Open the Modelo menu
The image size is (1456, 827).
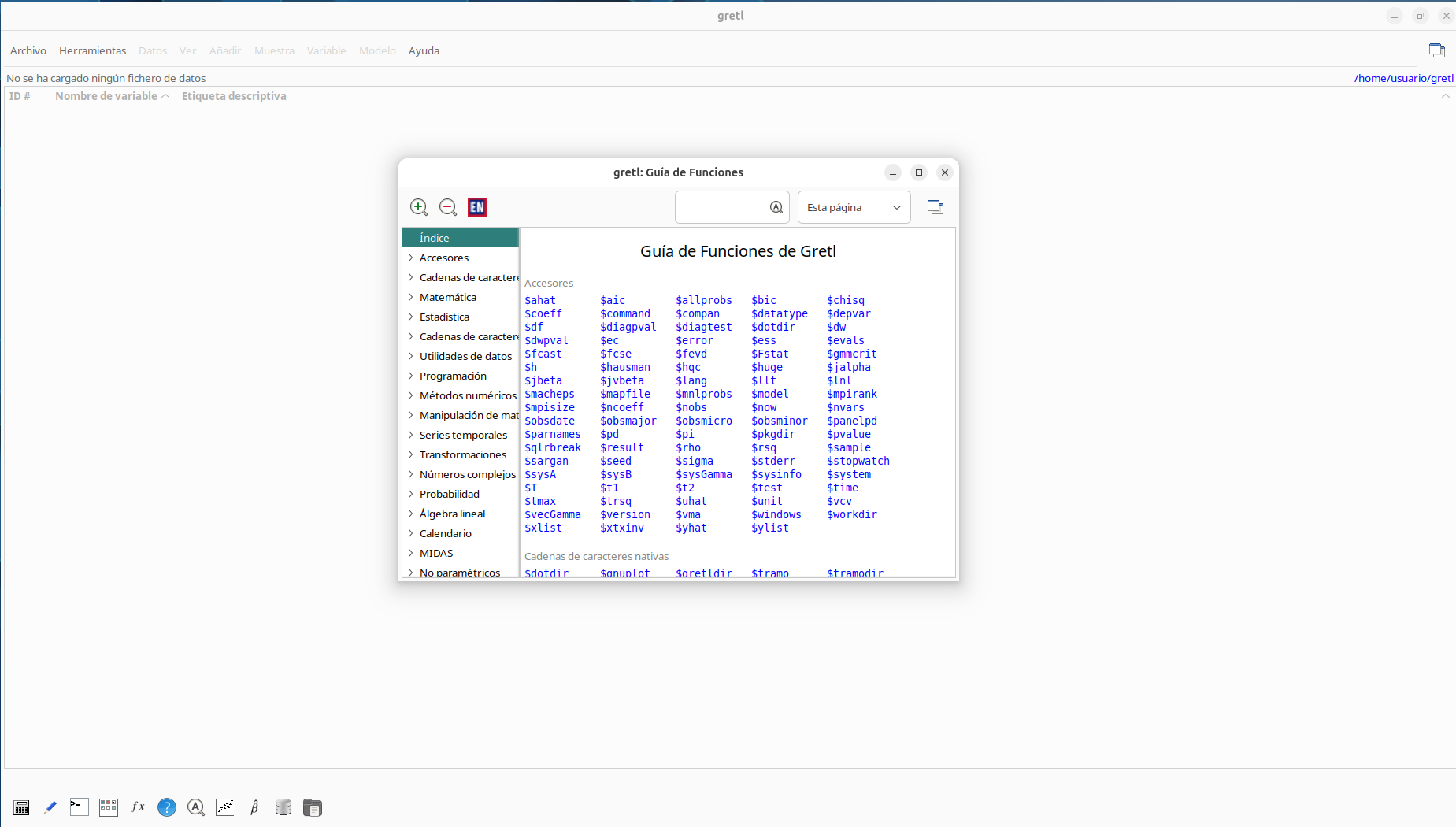(x=377, y=50)
